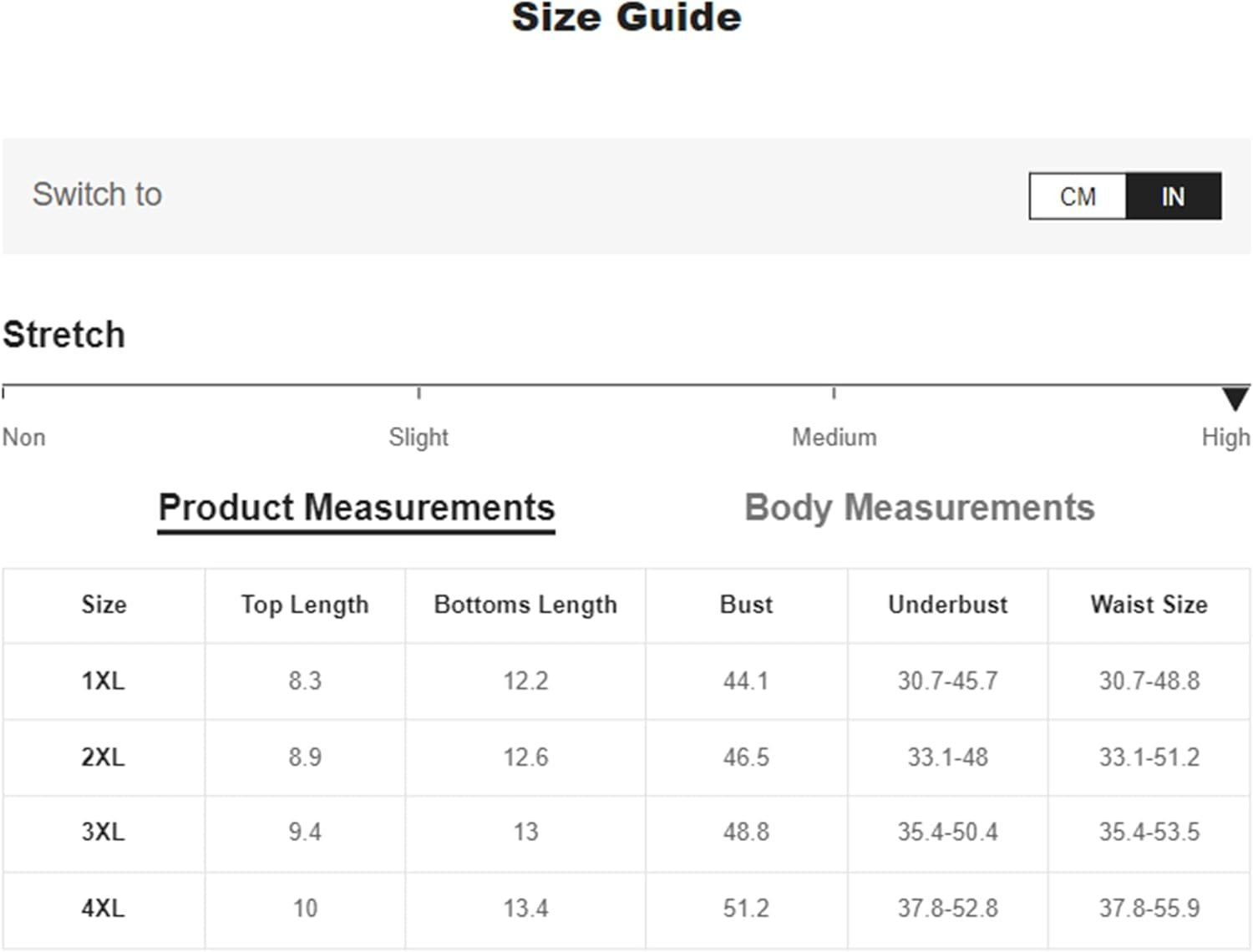Switch to Body Measurements tab
Image resolution: width=1253 pixels, height=952 pixels.
click(919, 509)
